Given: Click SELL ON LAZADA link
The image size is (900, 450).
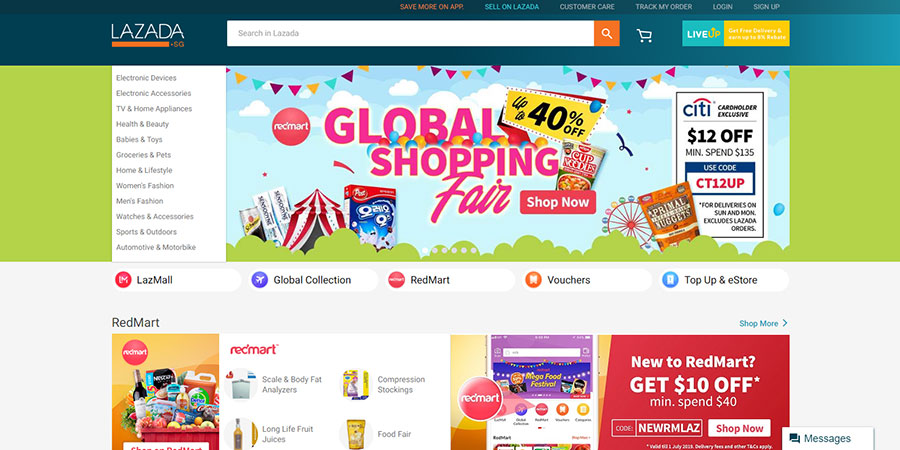Looking at the screenshot, I should click(x=511, y=7).
